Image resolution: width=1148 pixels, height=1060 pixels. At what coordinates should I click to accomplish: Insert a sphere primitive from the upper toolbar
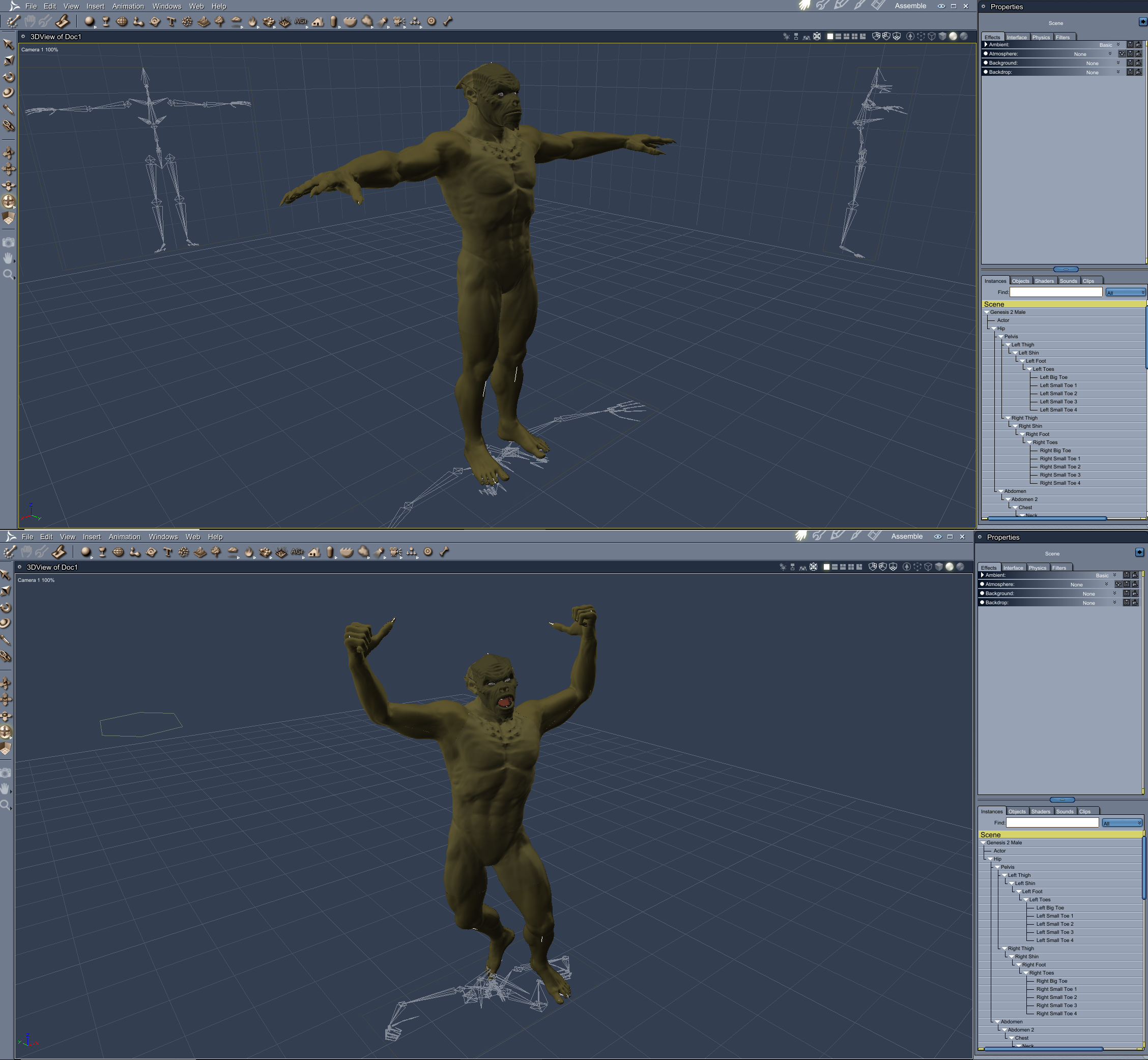click(89, 22)
